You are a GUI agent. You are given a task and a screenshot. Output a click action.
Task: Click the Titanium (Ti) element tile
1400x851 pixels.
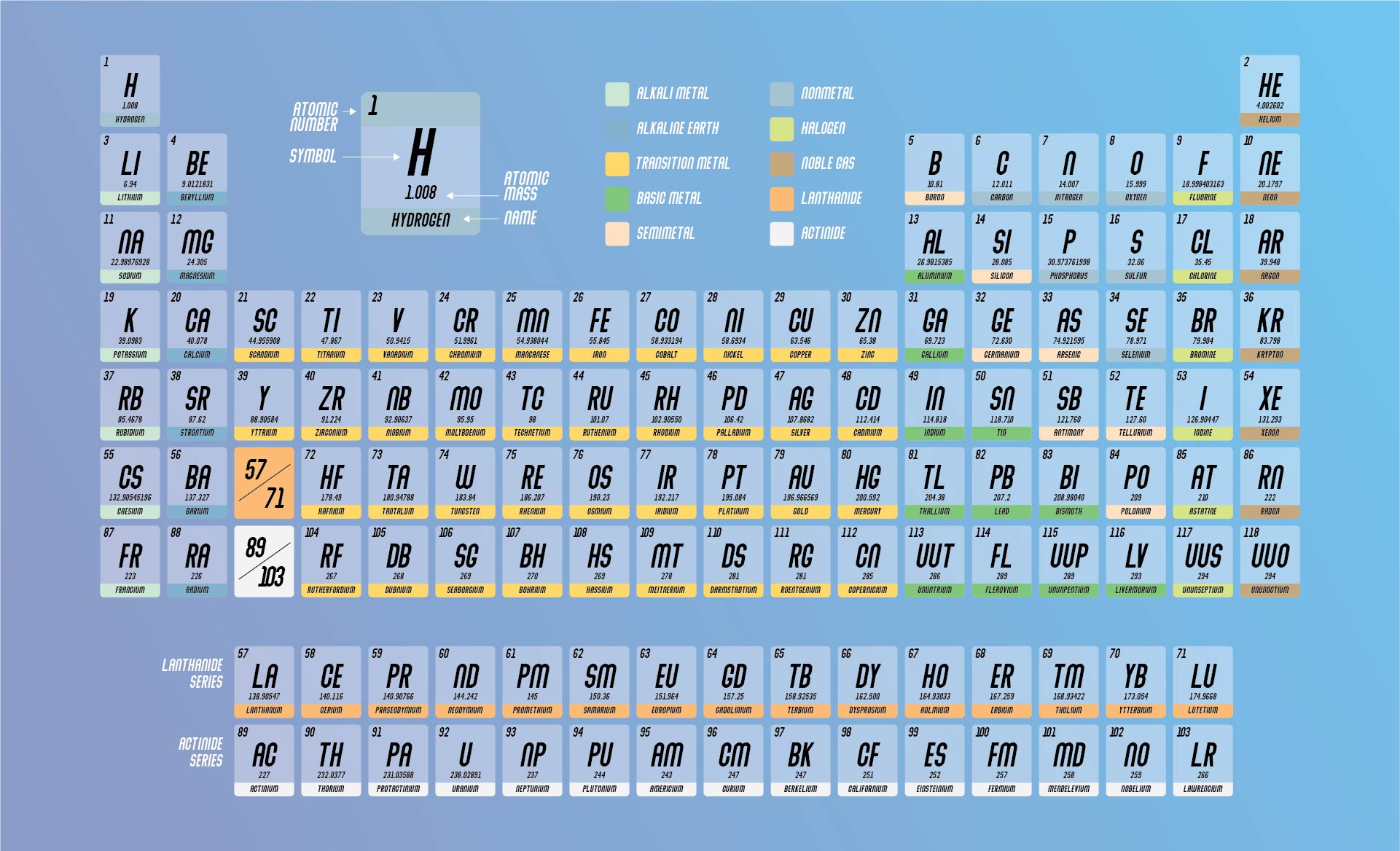pos(332,326)
